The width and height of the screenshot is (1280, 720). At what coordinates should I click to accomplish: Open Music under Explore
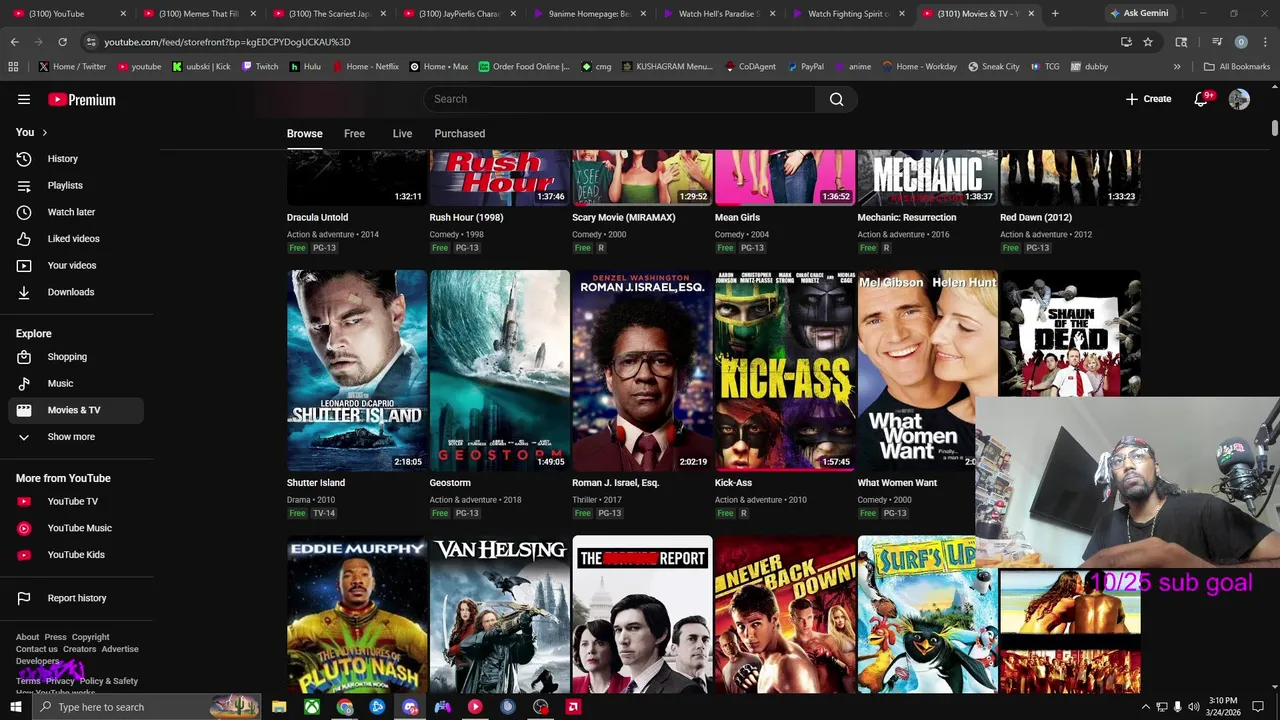click(x=76, y=383)
